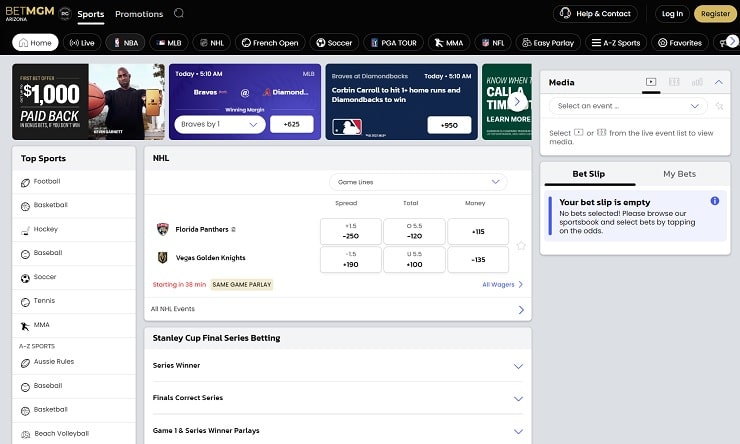Viewport: 740px width, 444px height.
Task: Open the $1,000 Paid Back promo banner
Action: (x=89, y=102)
